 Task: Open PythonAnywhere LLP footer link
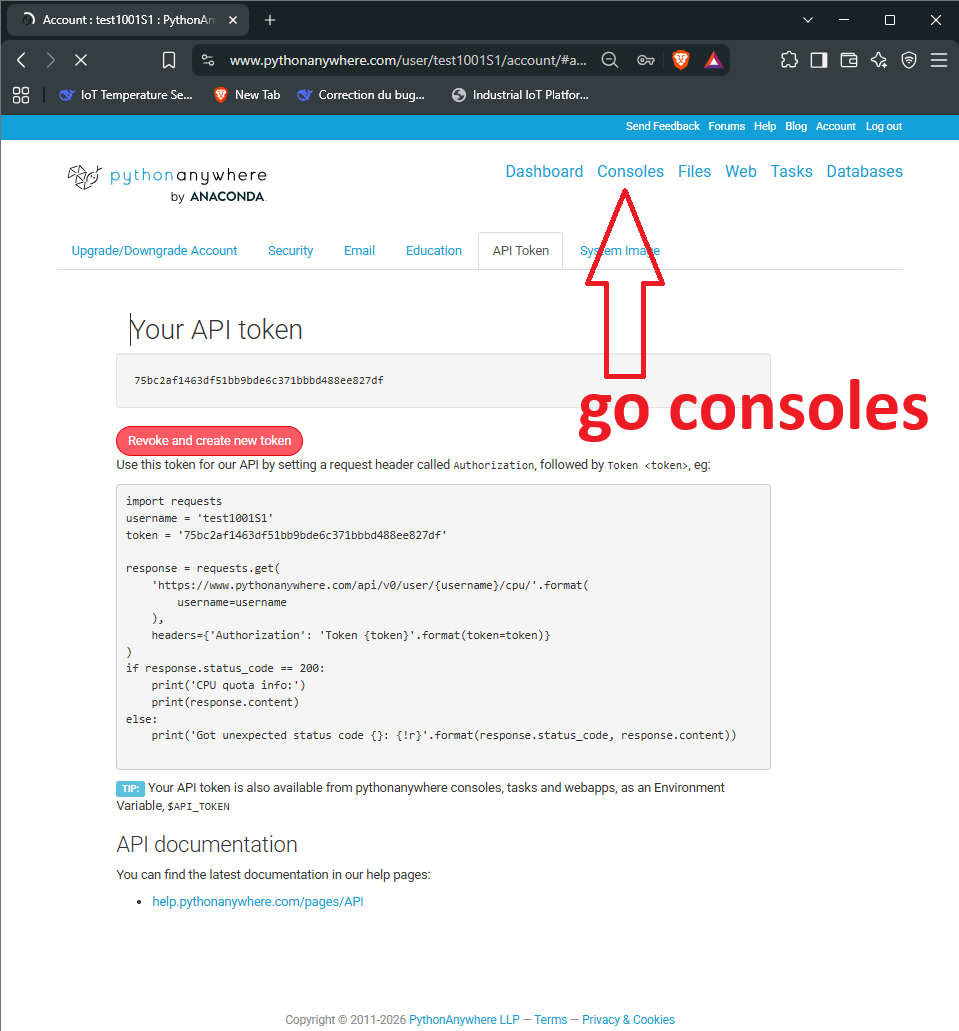464,1019
